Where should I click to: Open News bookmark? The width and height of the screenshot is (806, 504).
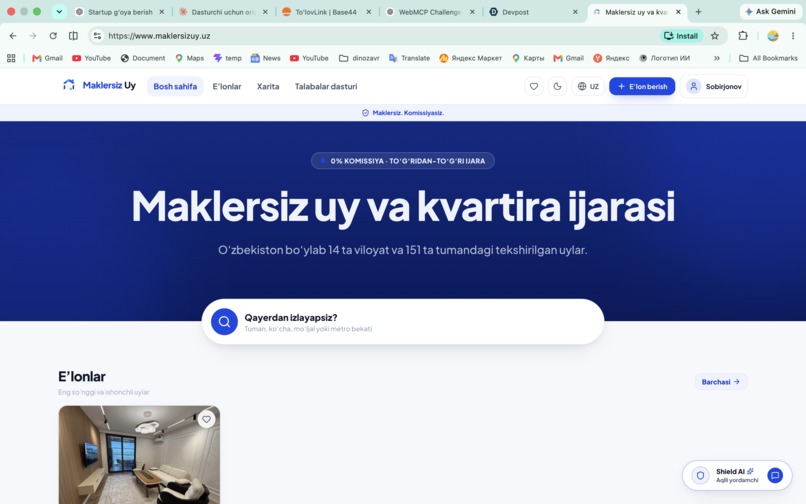click(266, 58)
